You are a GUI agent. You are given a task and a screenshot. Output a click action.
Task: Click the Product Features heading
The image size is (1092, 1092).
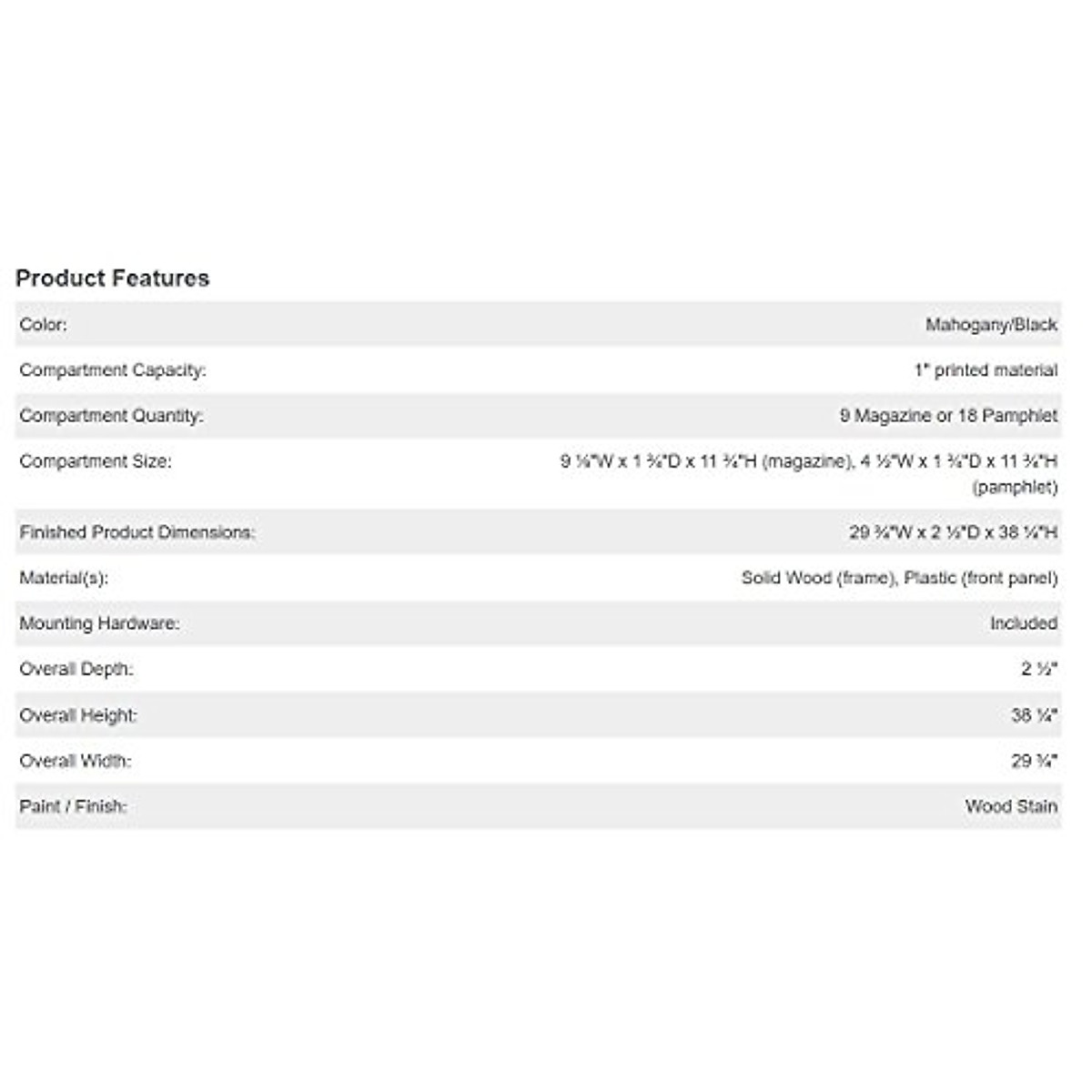[x=113, y=278]
